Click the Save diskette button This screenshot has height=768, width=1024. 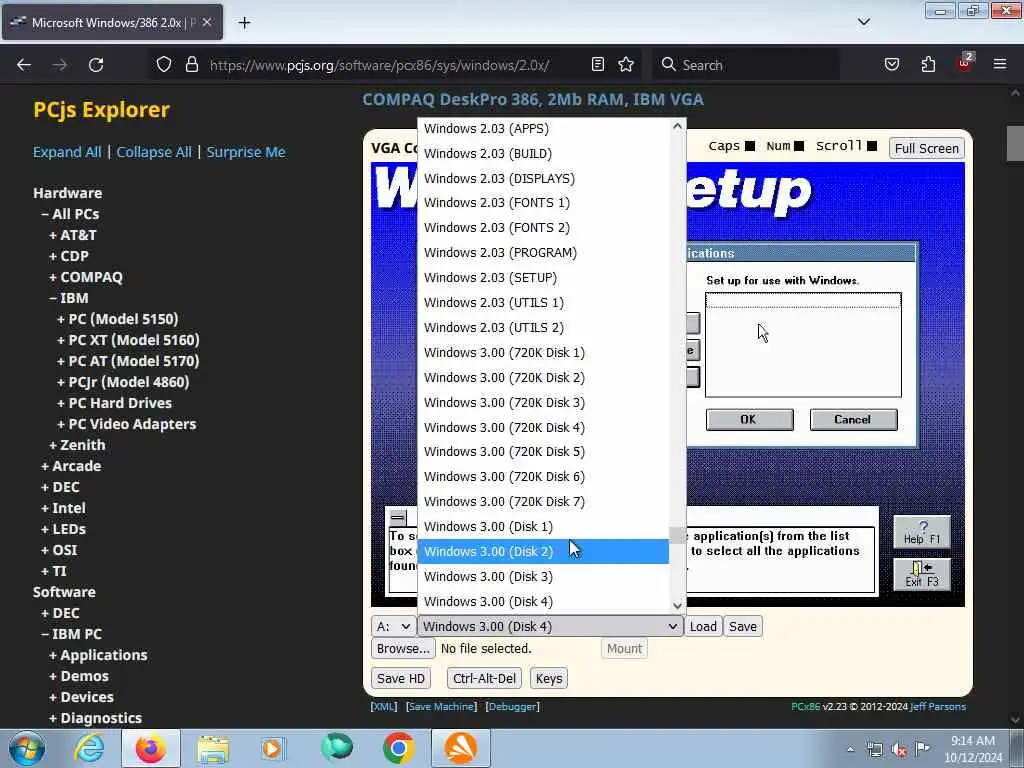tap(743, 626)
